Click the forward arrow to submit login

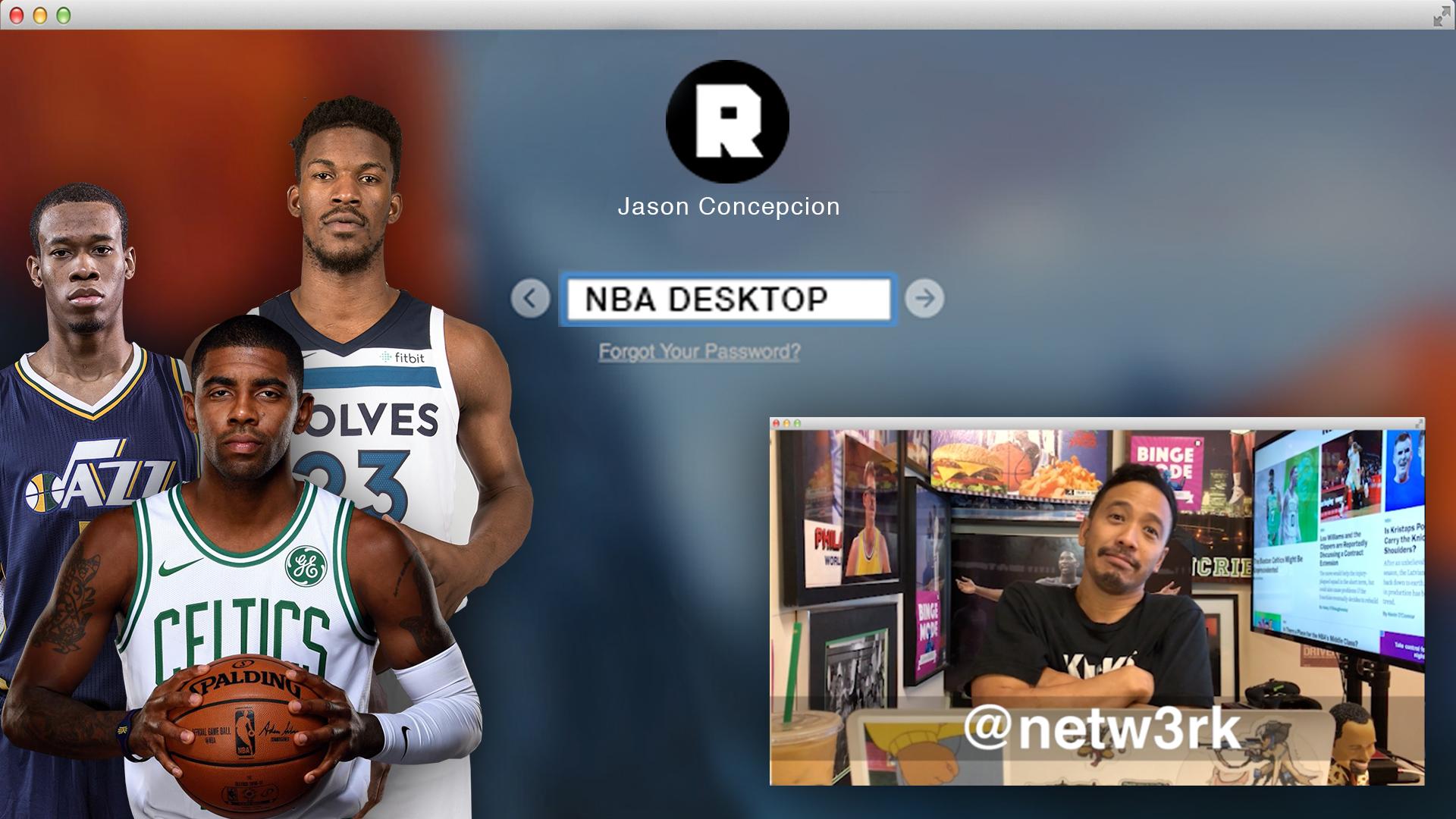[x=924, y=298]
